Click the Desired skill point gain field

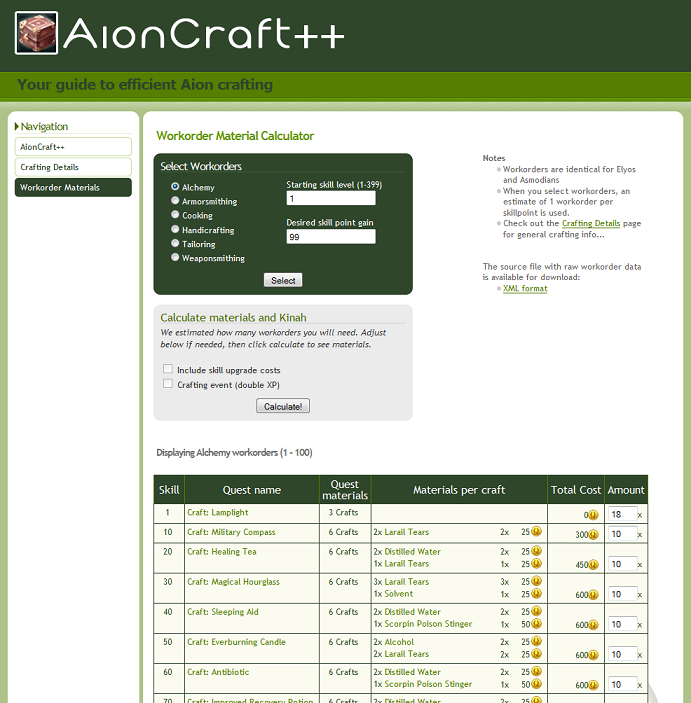[x=331, y=237]
